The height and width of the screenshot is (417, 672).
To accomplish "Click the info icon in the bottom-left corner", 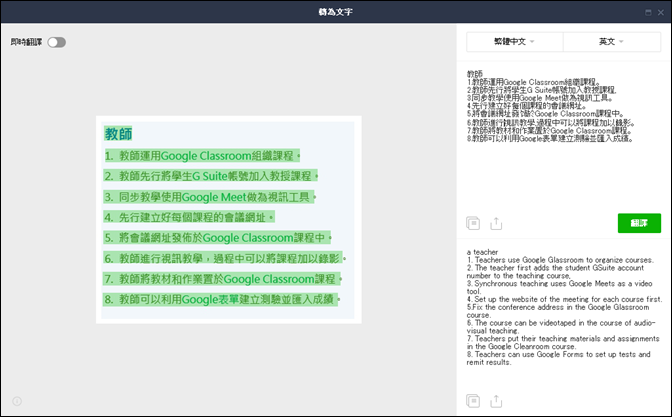I will [x=17, y=401].
